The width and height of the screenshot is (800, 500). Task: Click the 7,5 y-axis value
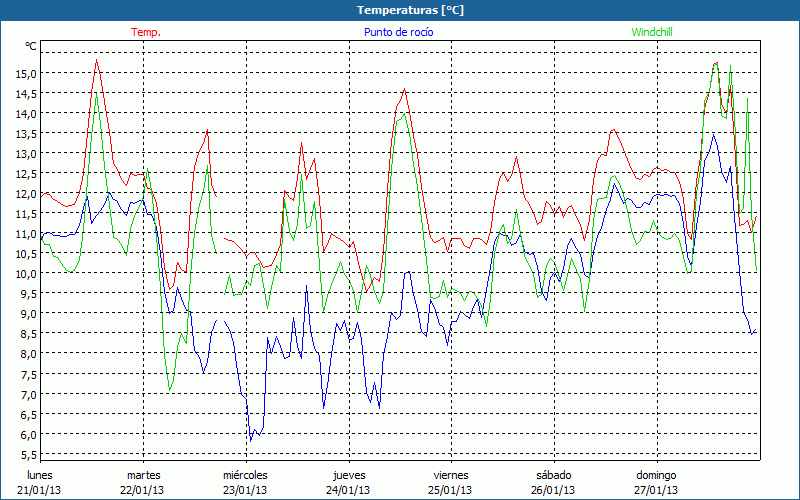point(28,374)
